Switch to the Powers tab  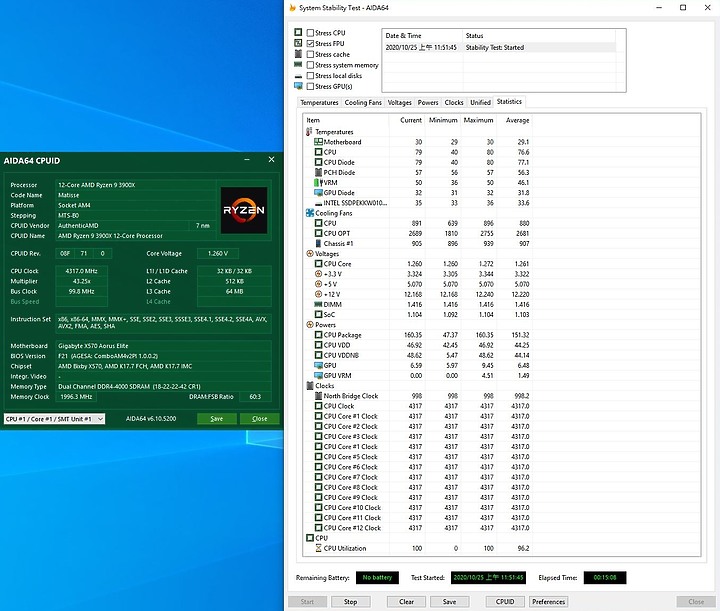tap(428, 102)
